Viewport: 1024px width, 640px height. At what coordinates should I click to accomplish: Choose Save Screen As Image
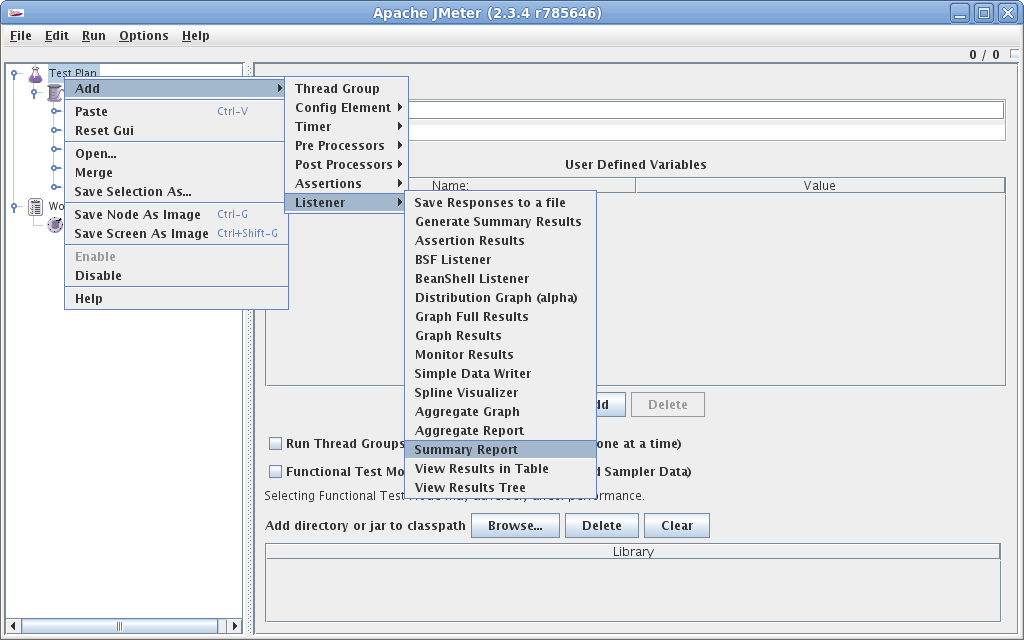(176, 233)
